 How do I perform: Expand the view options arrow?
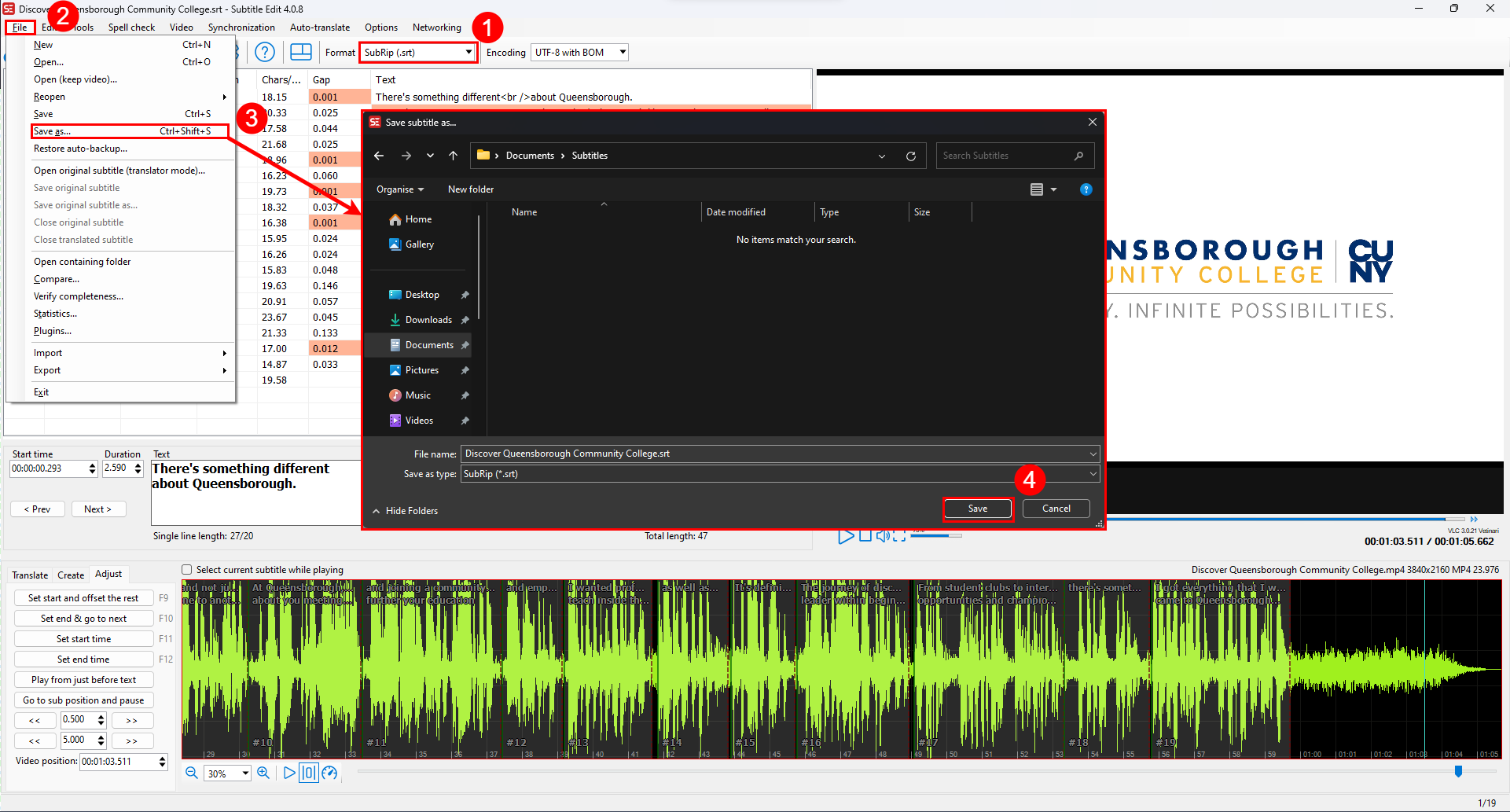[x=1053, y=189]
